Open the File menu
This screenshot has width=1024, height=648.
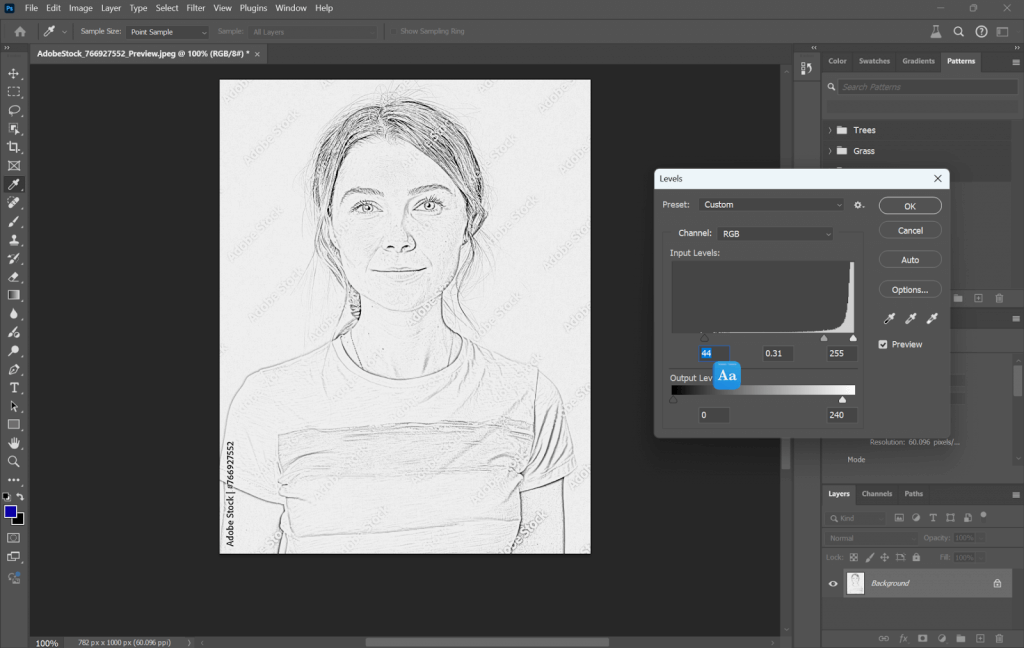point(31,8)
